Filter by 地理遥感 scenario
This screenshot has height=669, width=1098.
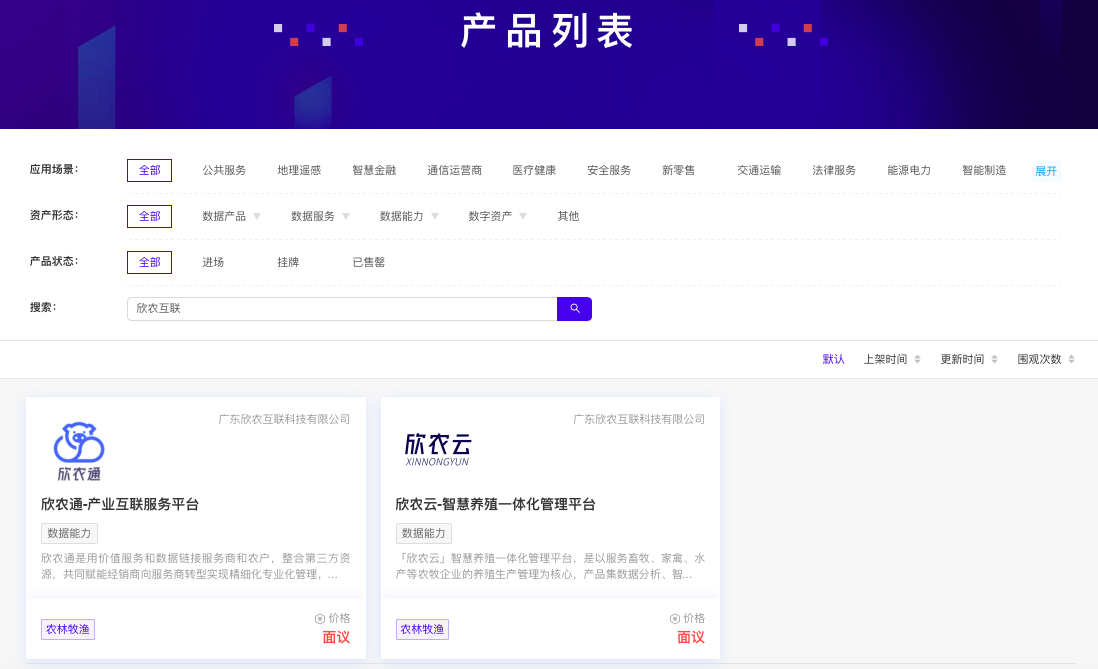pos(299,170)
